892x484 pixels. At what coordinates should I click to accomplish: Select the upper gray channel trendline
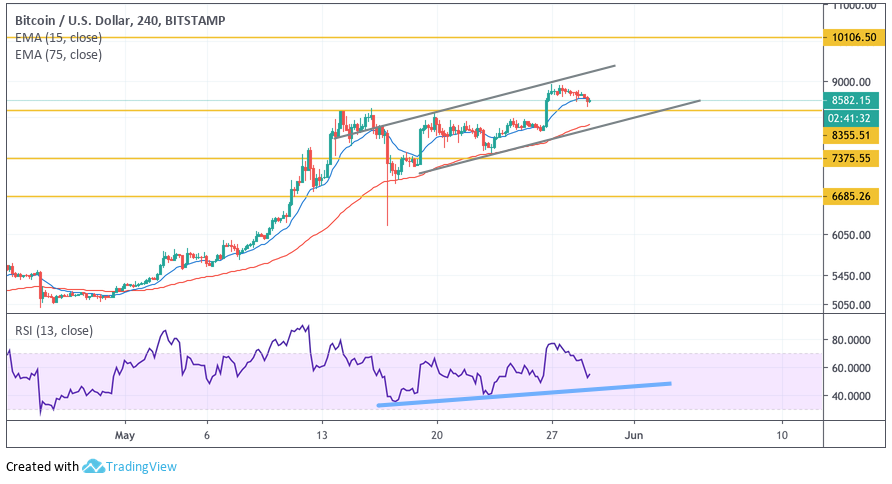(x=500, y=96)
